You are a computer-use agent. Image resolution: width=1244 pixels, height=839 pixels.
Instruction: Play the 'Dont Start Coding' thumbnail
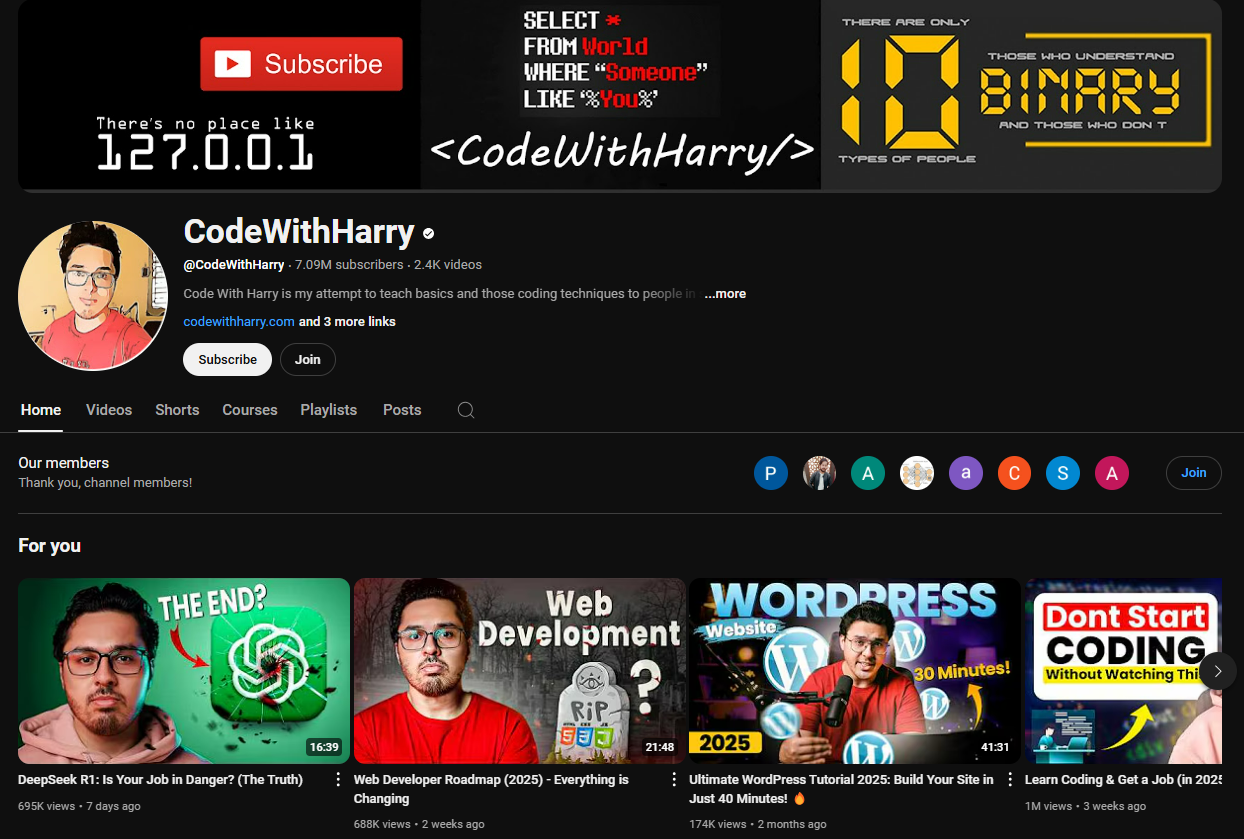(x=1123, y=671)
